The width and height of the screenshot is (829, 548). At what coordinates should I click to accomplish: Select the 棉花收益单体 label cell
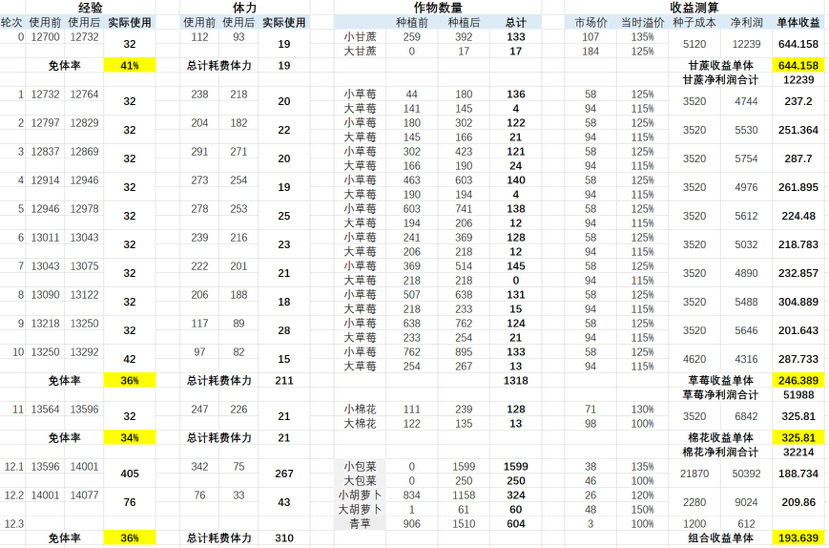721,438
